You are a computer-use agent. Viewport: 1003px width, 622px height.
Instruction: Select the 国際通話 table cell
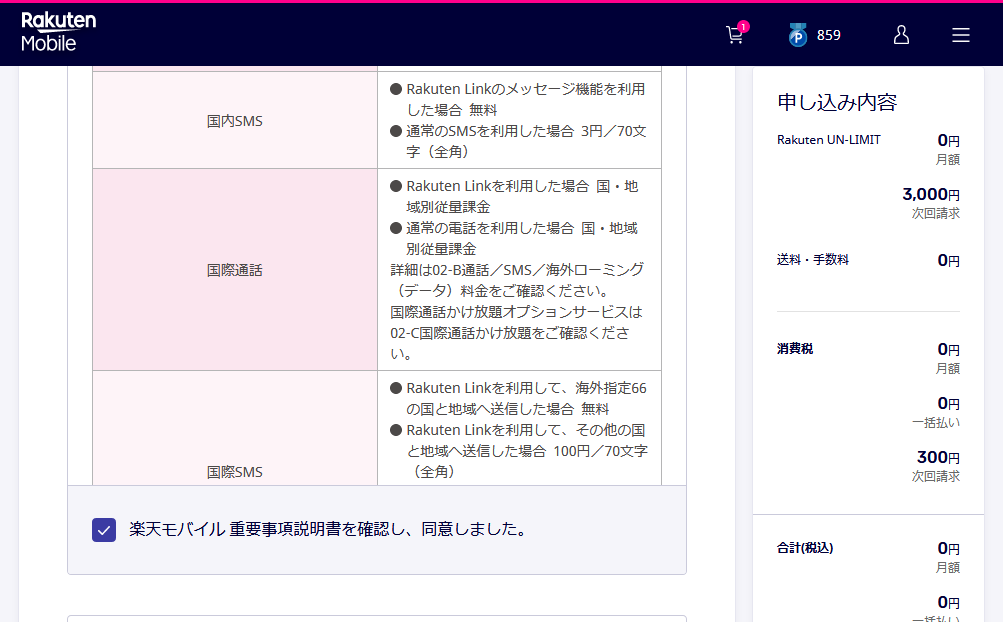(235, 270)
